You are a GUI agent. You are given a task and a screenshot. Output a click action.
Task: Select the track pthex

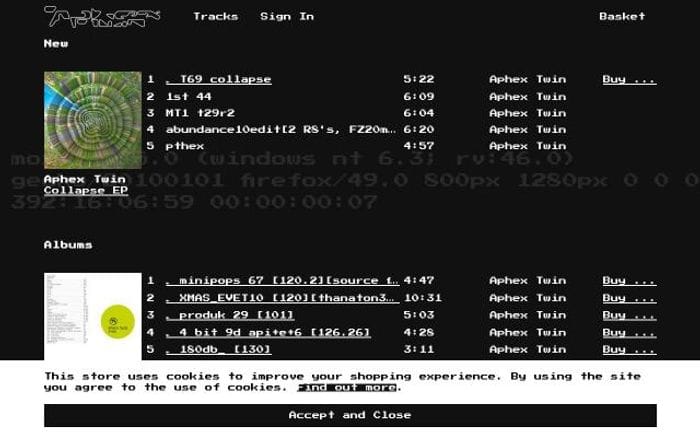[185, 146]
